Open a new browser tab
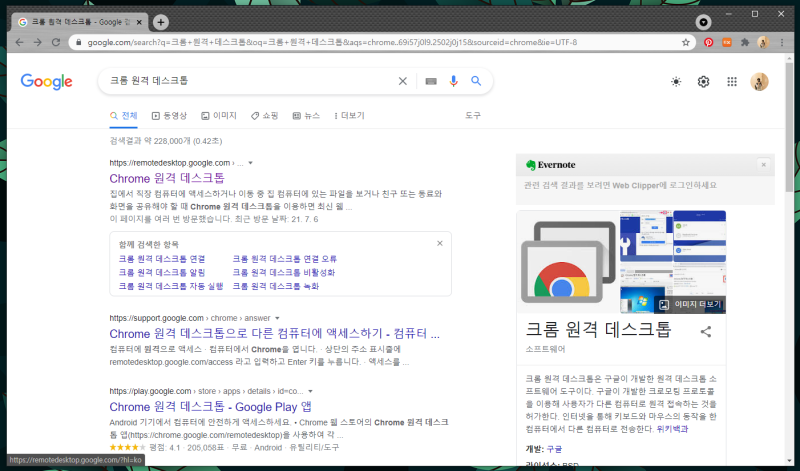The width and height of the screenshot is (800, 471). [161, 22]
